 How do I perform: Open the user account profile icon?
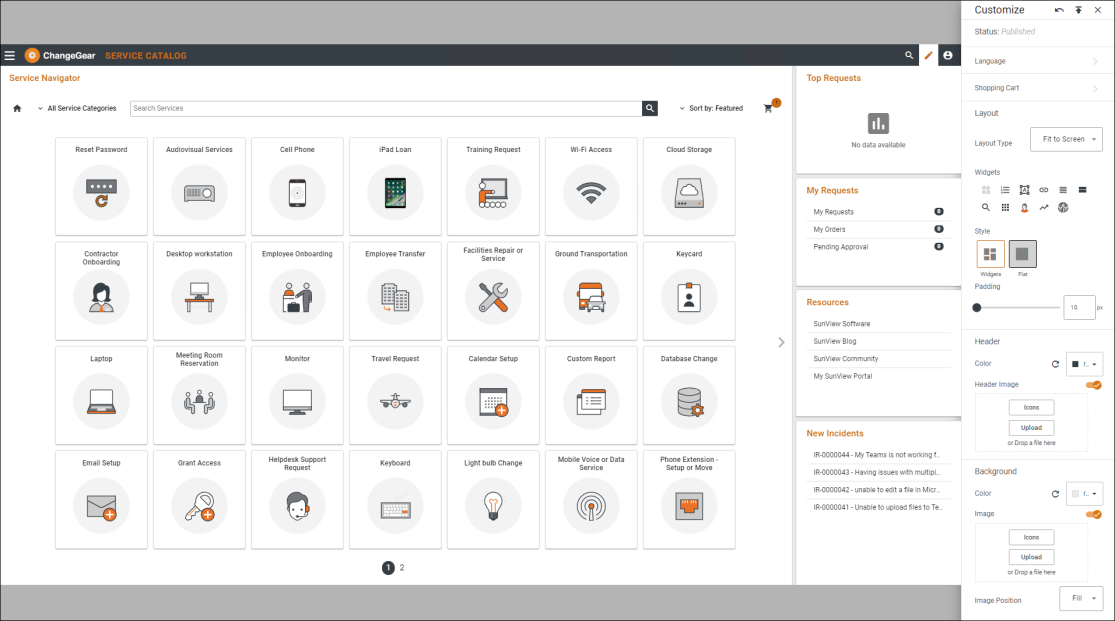pos(948,55)
